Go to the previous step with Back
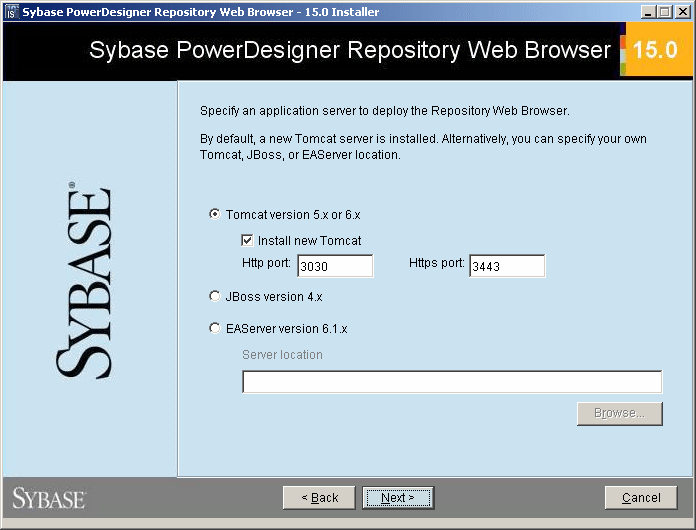This screenshot has height=530, width=696. click(x=319, y=498)
